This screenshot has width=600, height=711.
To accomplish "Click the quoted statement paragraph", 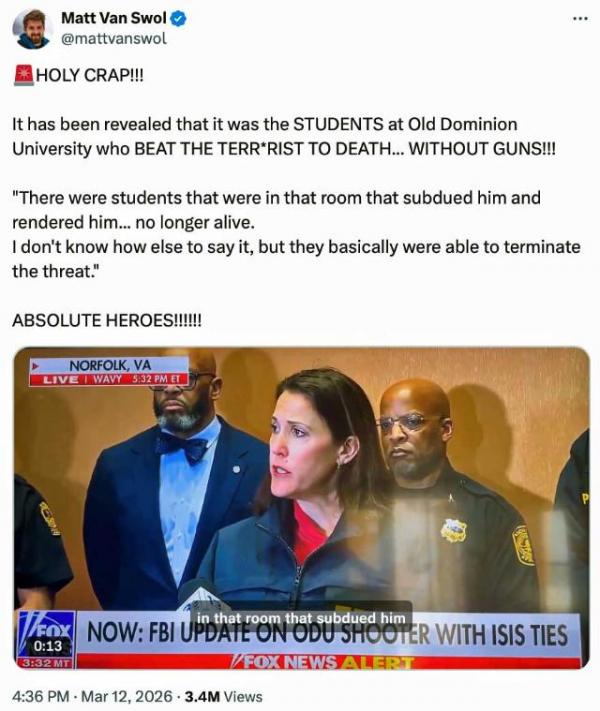I will [296, 234].
